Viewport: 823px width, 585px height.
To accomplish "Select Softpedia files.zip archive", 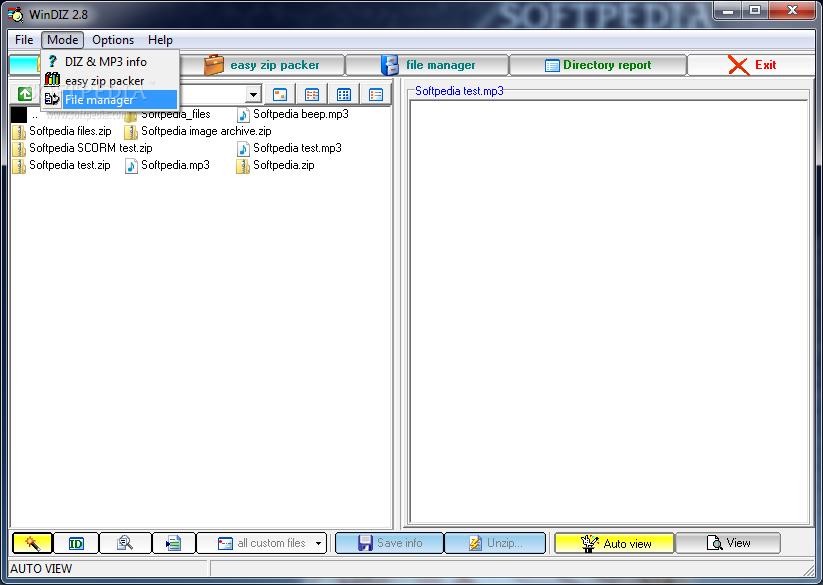I will click(x=62, y=131).
